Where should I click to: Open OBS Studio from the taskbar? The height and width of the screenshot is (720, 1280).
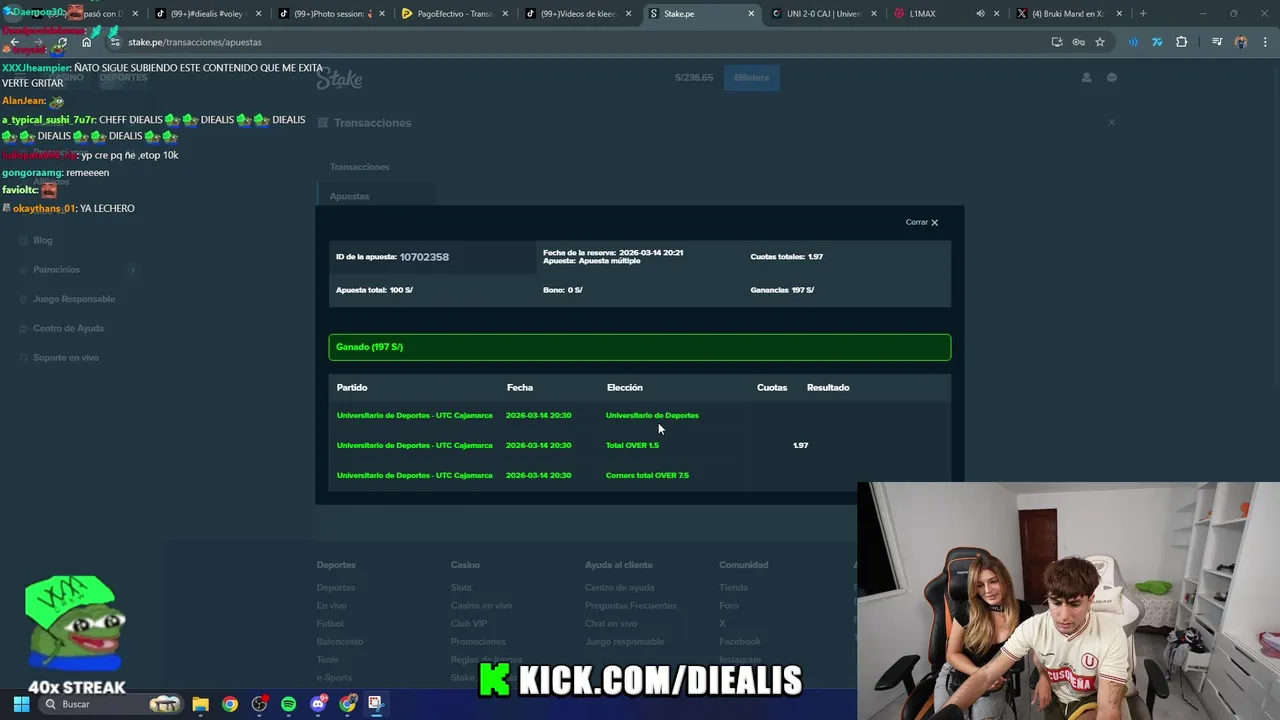[259, 704]
